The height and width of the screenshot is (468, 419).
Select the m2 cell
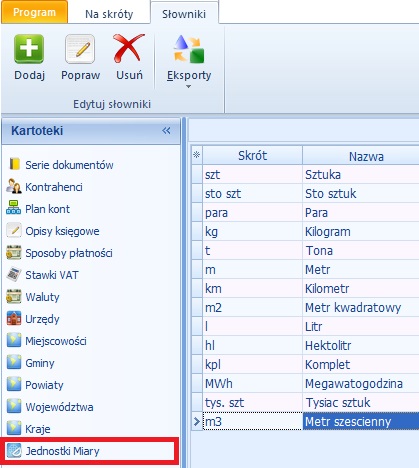pyautogui.click(x=252, y=307)
